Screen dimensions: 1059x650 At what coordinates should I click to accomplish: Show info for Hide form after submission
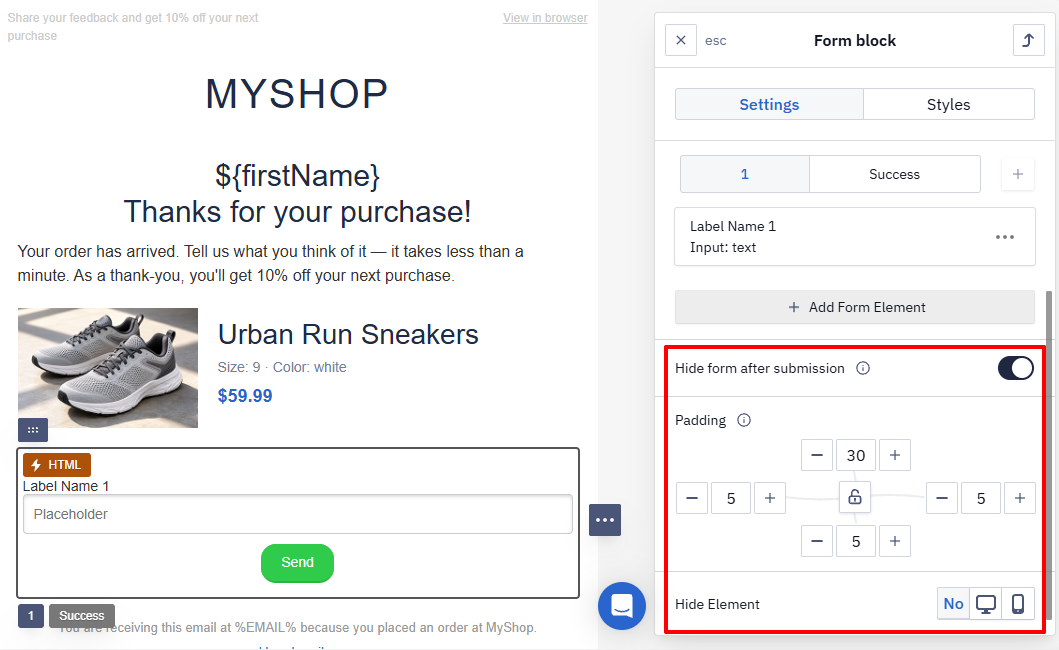point(863,368)
